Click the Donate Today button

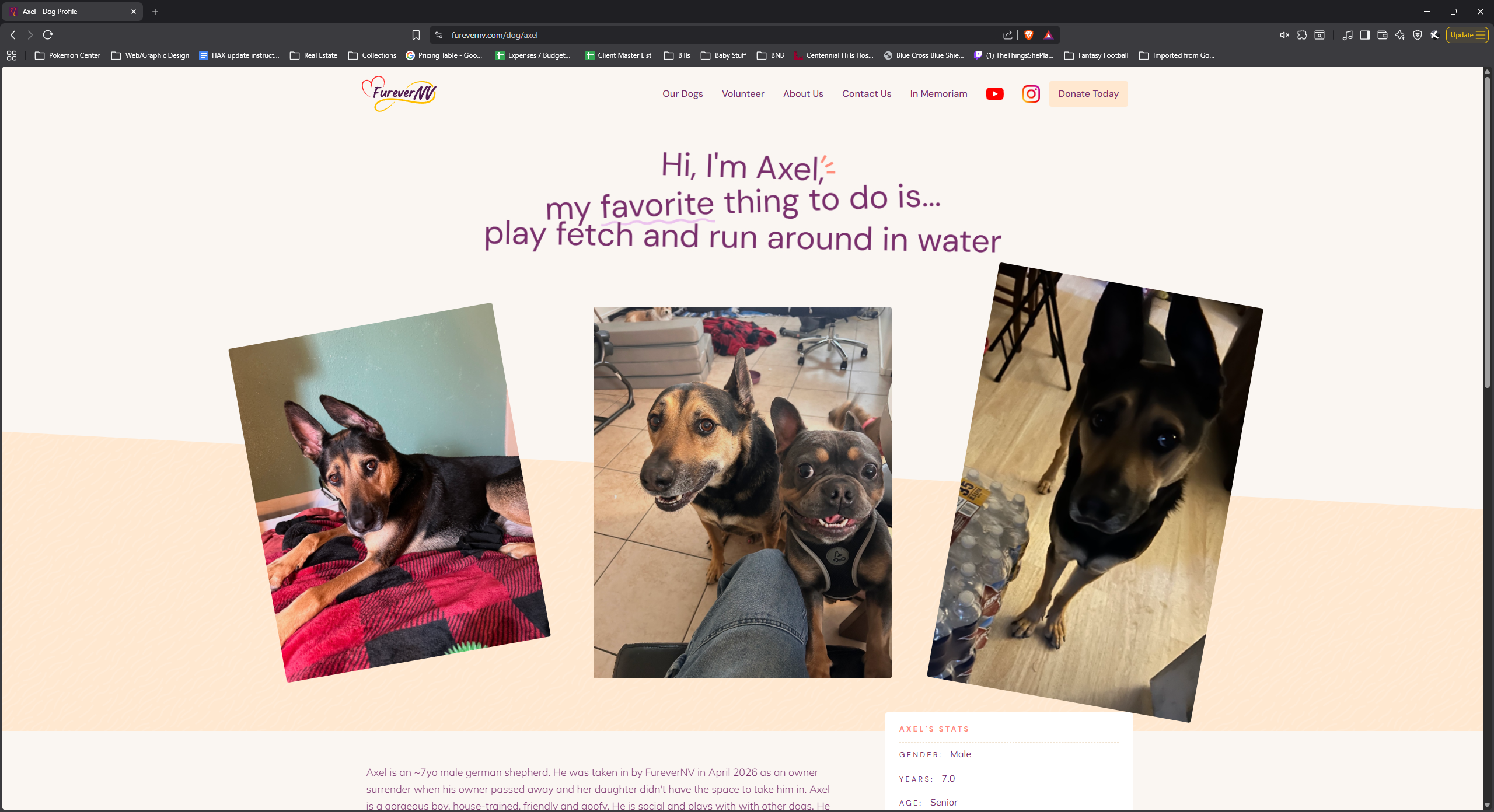[1088, 94]
